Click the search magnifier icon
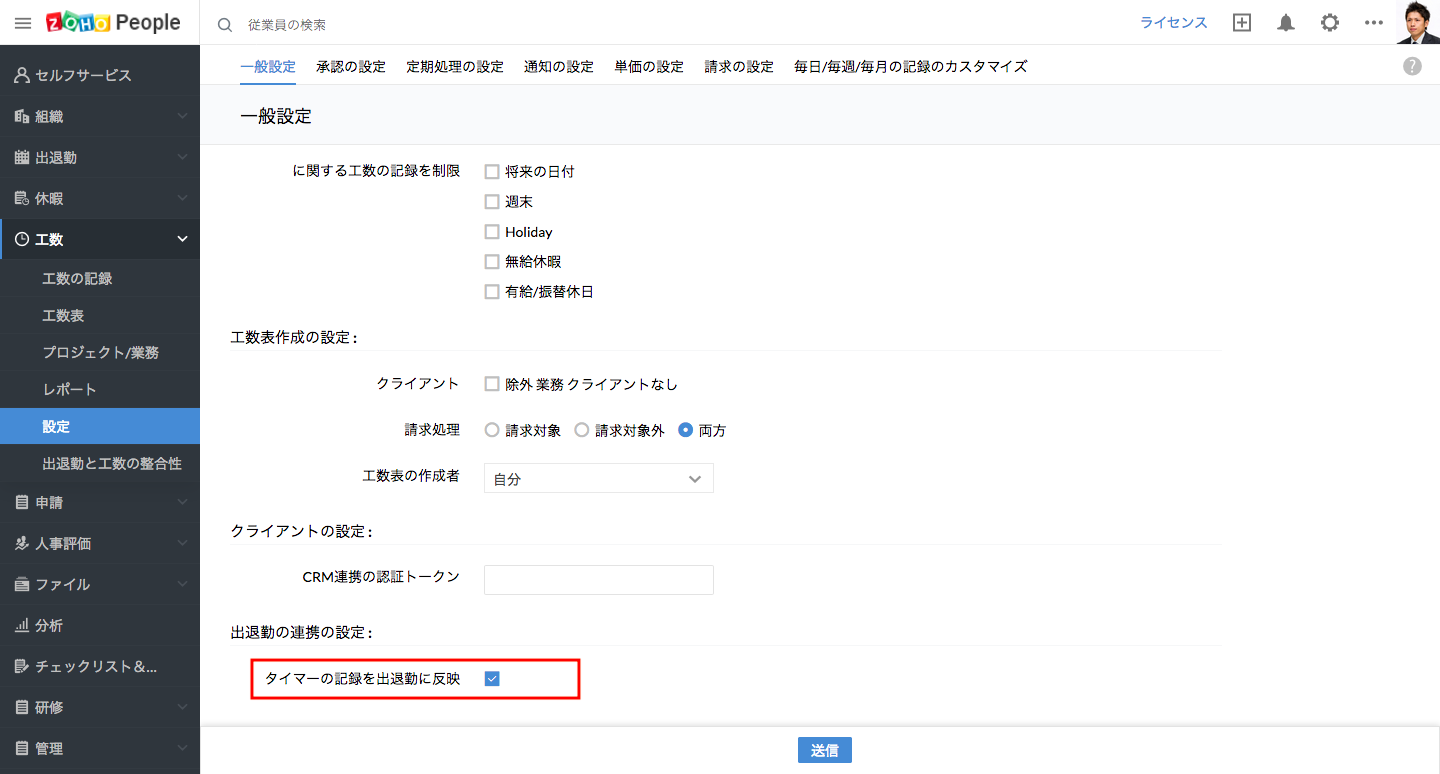This screenshot has width=1440, height=774. pos(225,24)
